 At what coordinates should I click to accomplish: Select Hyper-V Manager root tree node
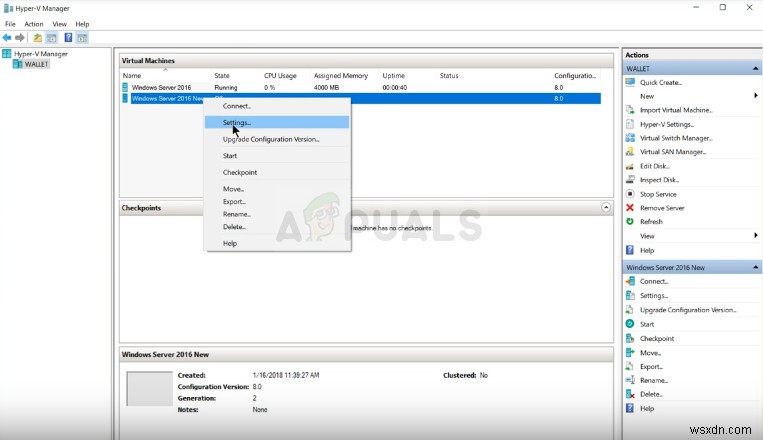41,54
